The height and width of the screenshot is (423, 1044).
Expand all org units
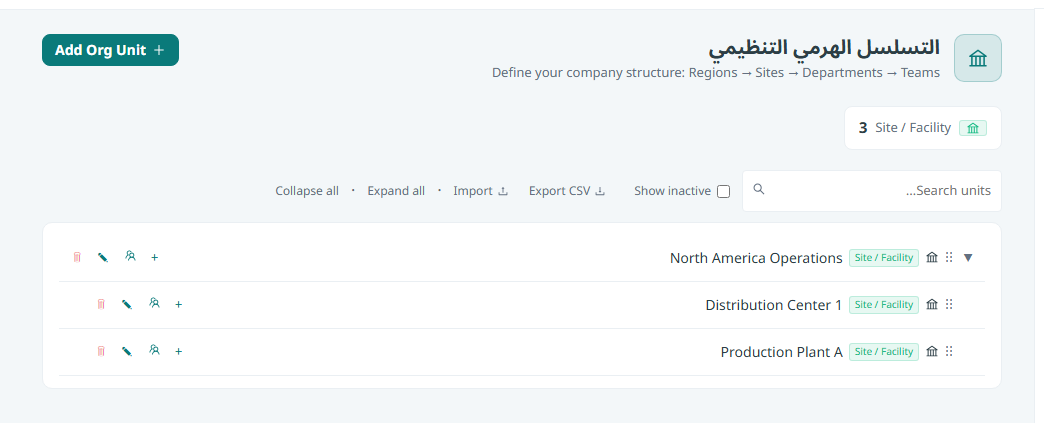tap(396, 191)
